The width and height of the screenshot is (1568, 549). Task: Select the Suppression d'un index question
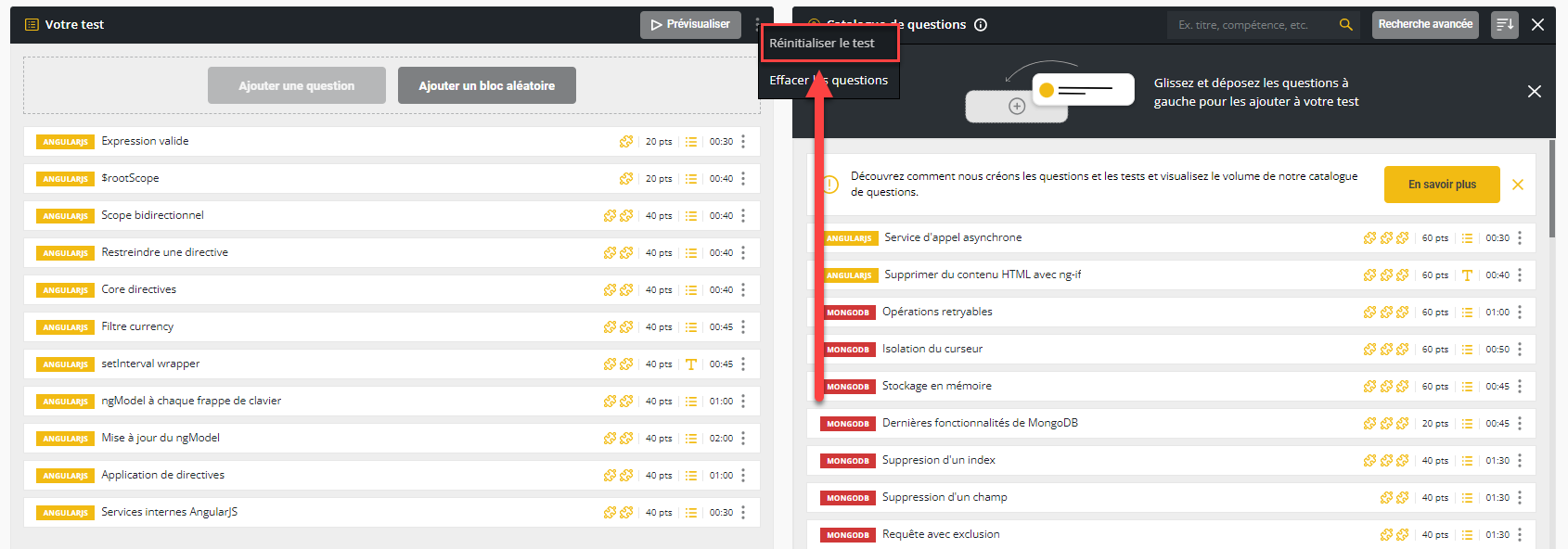(x=938, y=460)
